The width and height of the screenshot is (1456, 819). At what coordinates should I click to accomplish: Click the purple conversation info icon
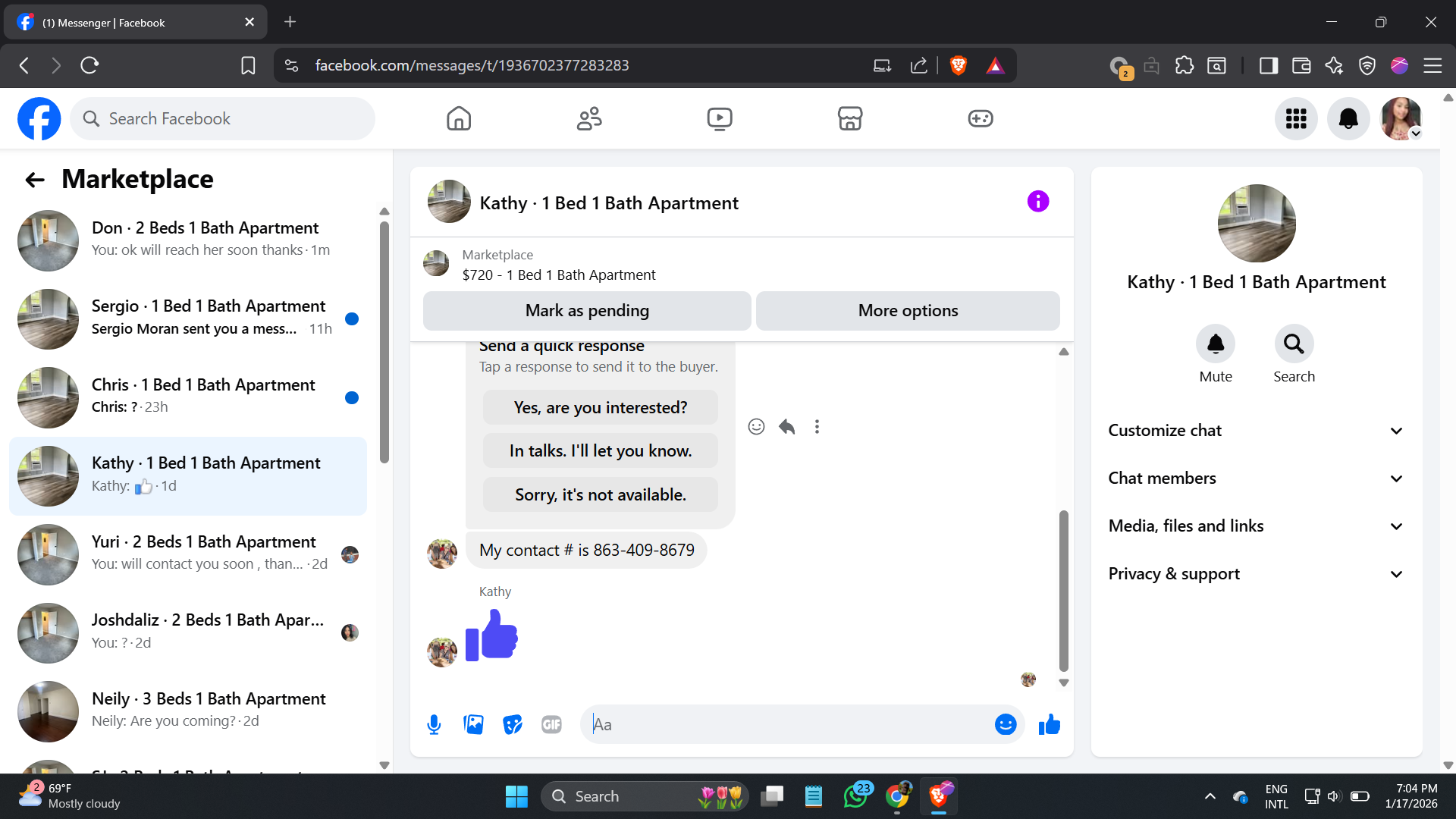pos(1037,202)
